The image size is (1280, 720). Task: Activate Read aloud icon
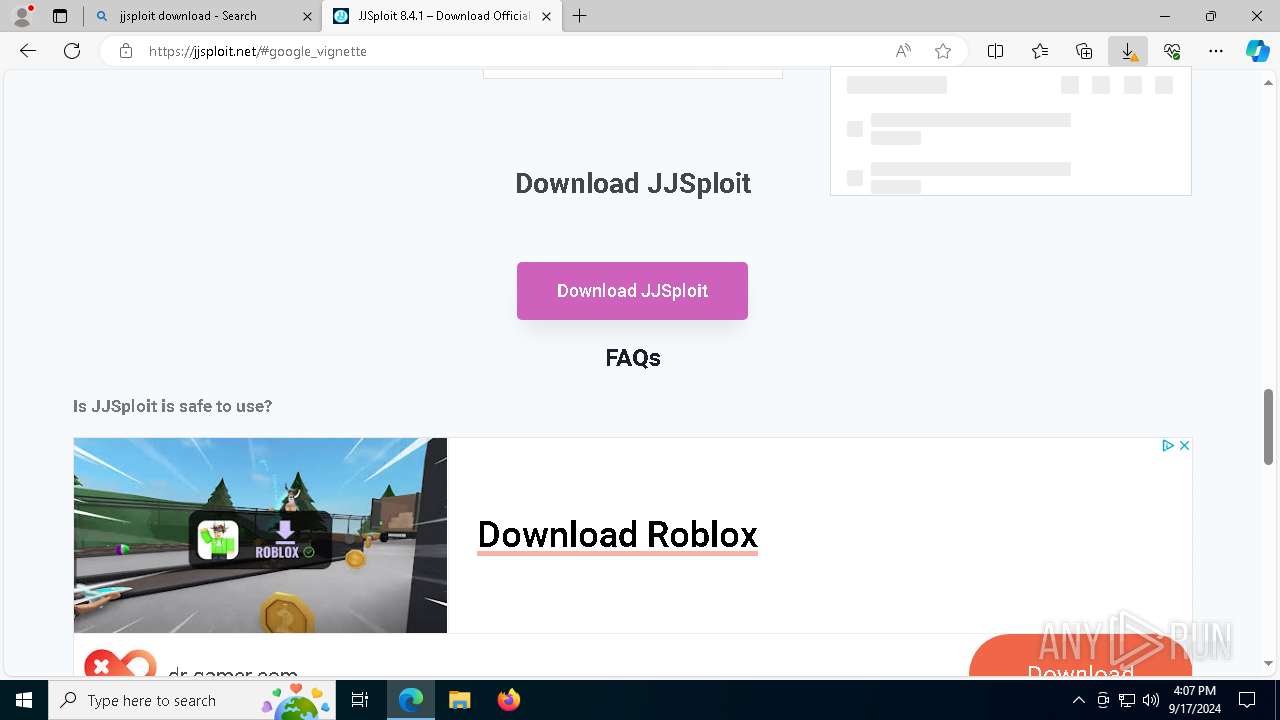903,51
